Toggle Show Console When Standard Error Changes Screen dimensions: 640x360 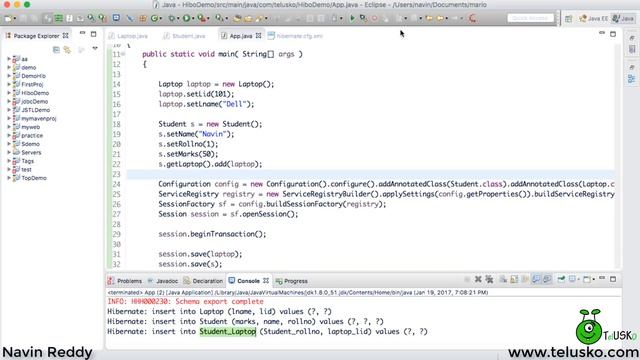click(547, 280)
